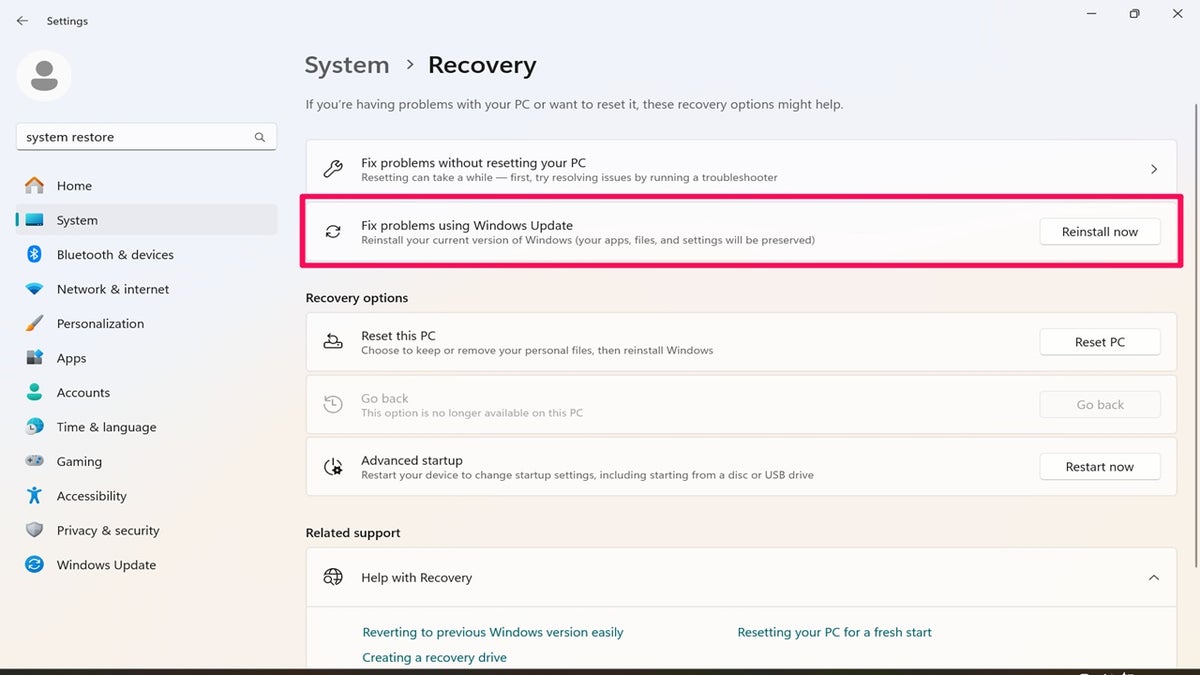Collapse the Help with Recovery section
Image resolution: width=1200 pixels, height=675 pixels.
coord(1153,578)
